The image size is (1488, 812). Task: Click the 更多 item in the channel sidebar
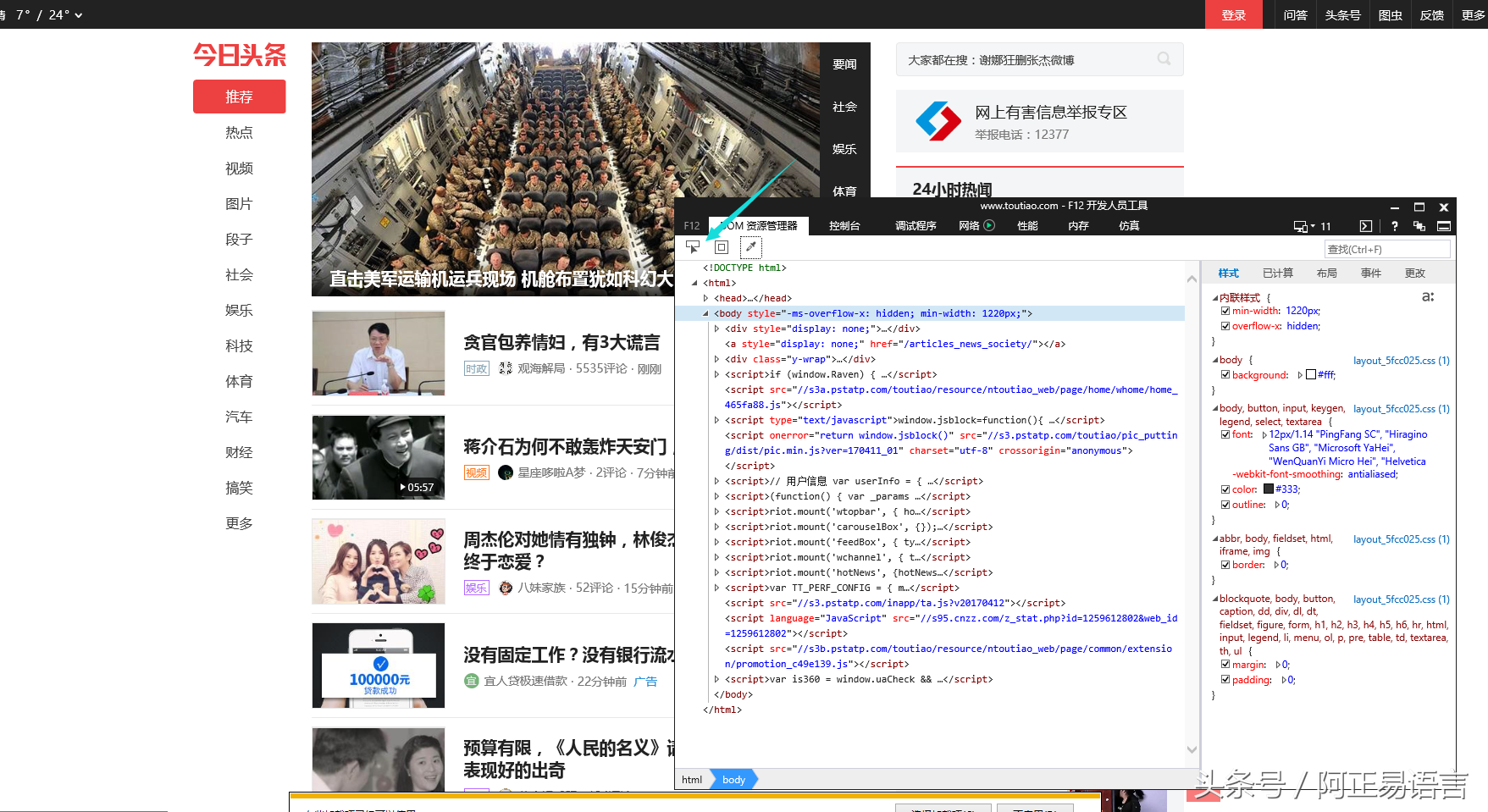pyautogui.click(x=239, y=524)
